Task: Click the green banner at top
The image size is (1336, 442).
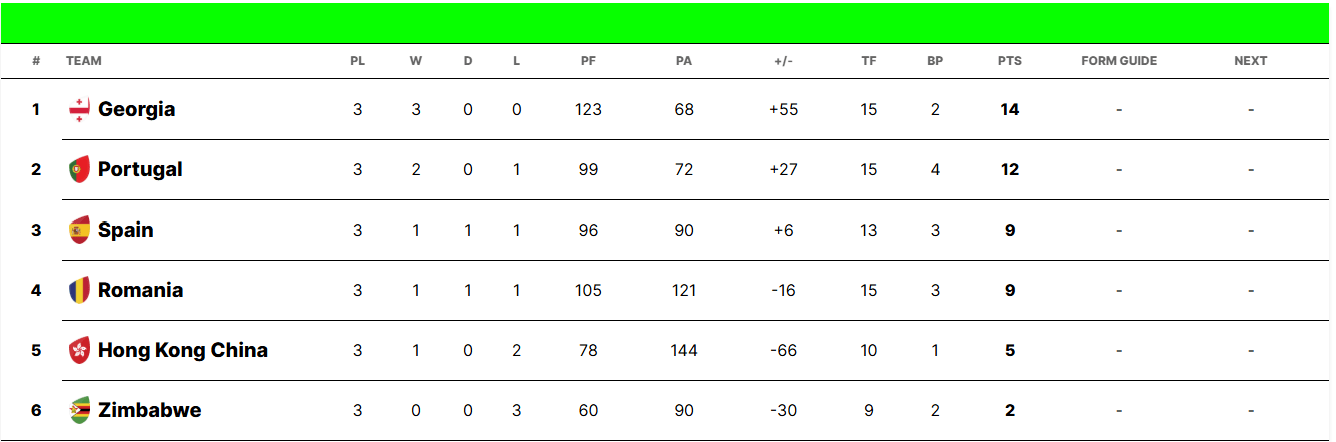Action: pyautogui.click(x=666, y=23)
